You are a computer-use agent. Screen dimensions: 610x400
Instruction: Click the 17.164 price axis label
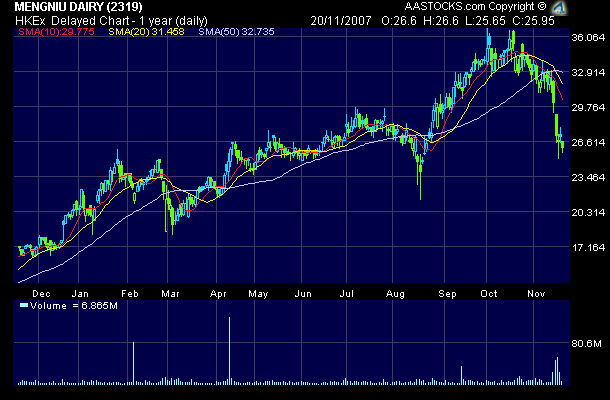pos(587,248)
